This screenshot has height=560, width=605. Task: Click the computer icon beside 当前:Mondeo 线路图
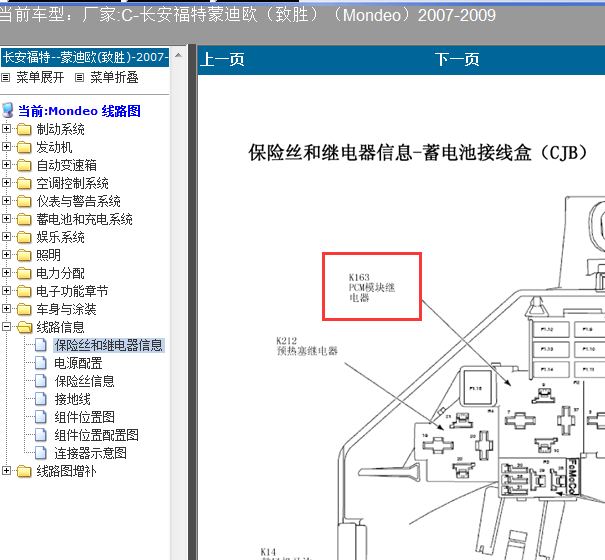click(x=8, y=110)
